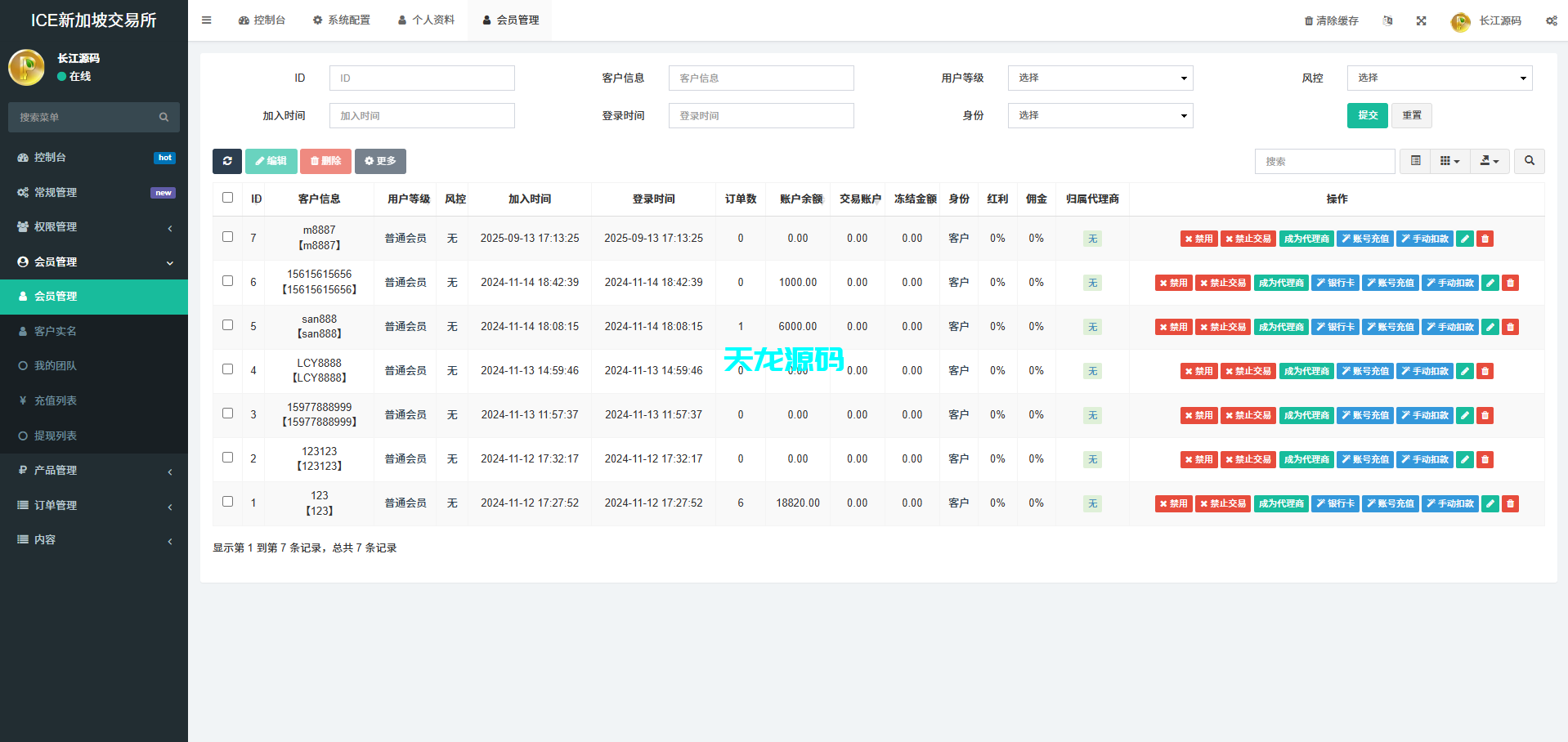Click 禁止交易 on member 123
The width and height of the screenshot is (1568, 742).
pyautogui.click(x=1223, y=503)
